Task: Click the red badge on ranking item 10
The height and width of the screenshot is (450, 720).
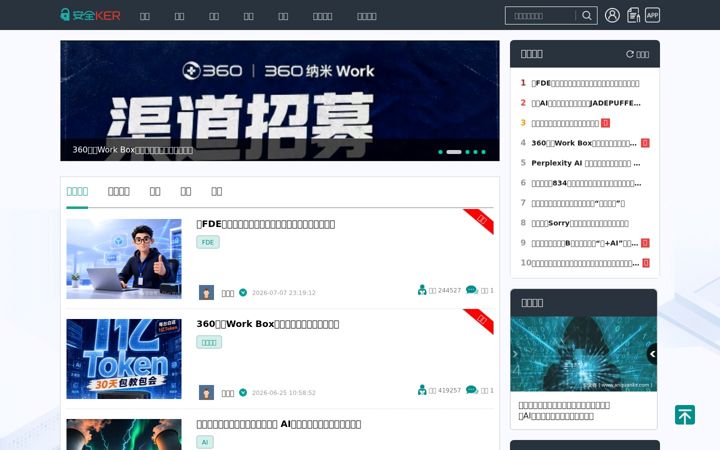Action: 646,263
